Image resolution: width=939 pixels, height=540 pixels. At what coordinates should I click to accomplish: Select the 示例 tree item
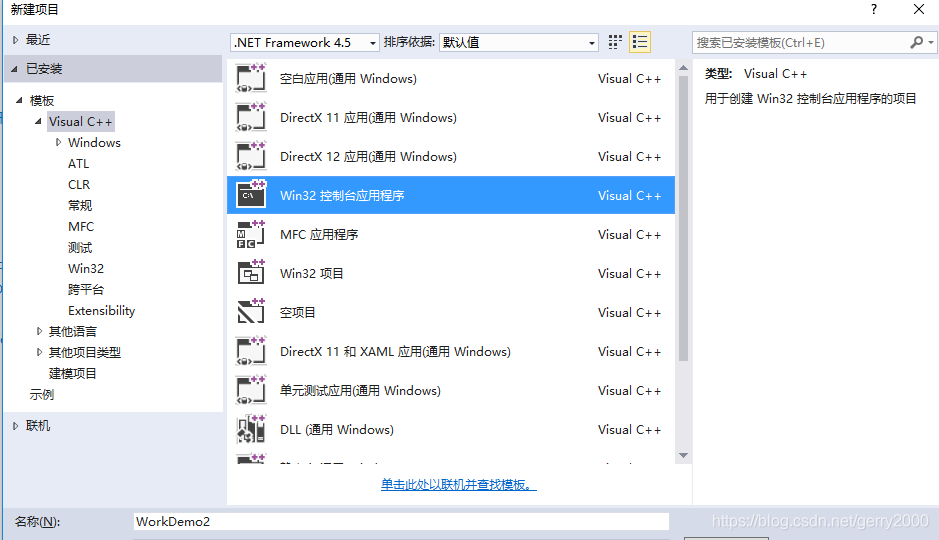tap(42, 395)
